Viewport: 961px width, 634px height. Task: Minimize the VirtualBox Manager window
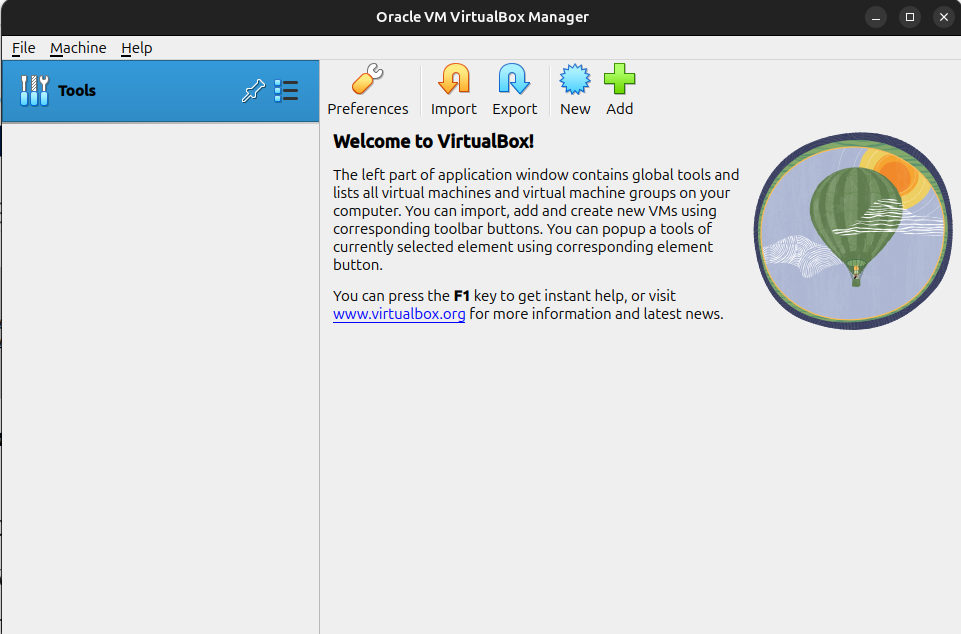pos(876,17)
